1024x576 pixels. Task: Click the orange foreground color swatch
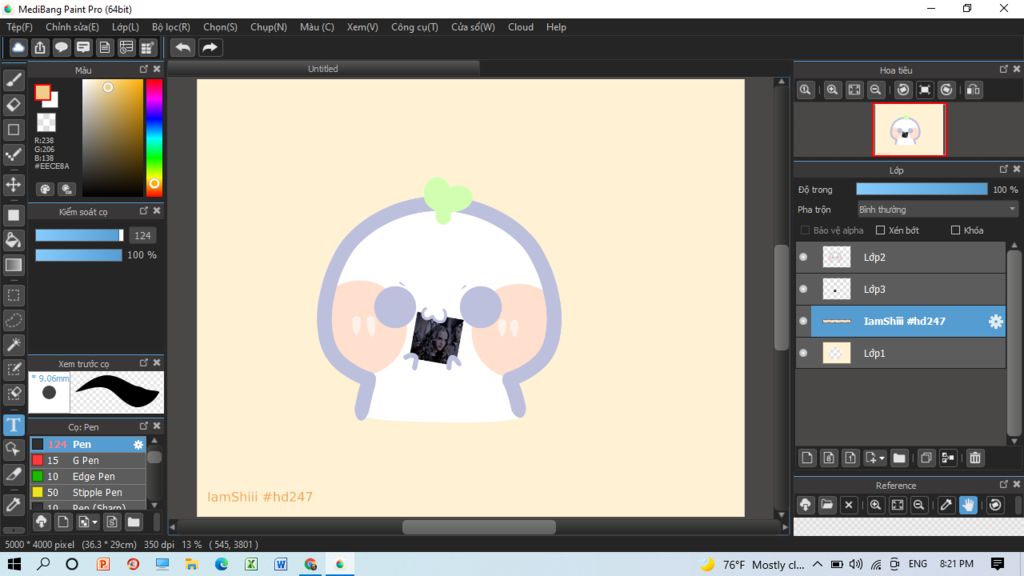(42, 93)
